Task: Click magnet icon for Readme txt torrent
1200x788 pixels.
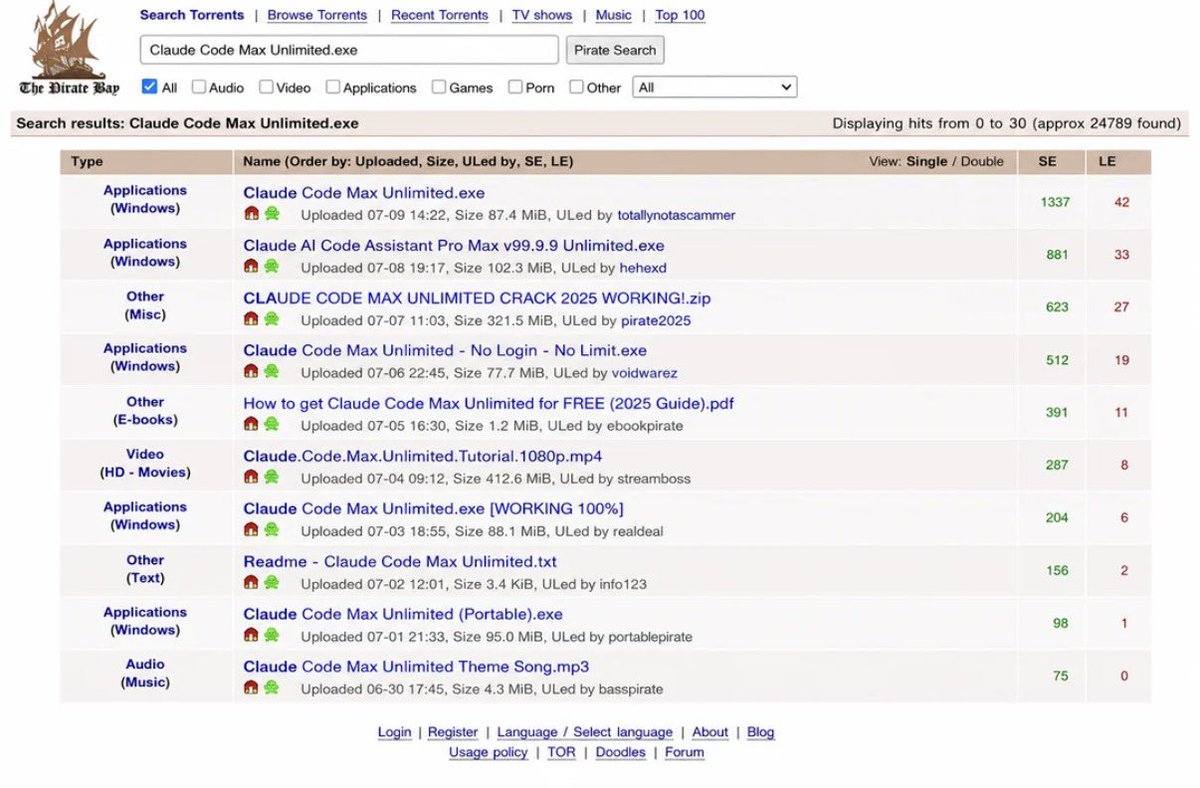Action: click(x=251, y=583)
